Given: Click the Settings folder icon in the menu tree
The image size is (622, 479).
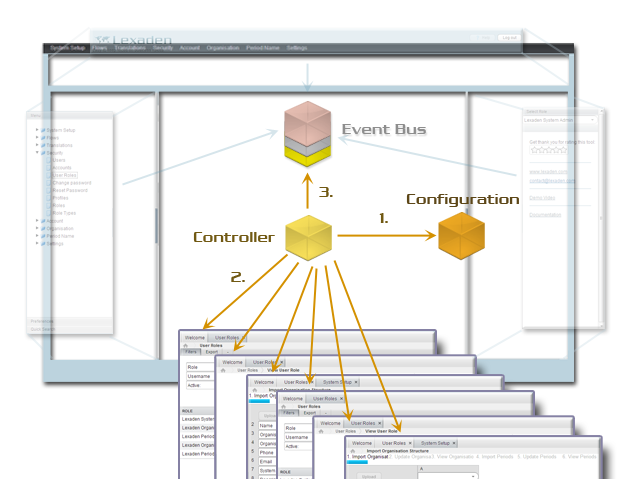Looking at the screenshot, I should tap(43, 243).
